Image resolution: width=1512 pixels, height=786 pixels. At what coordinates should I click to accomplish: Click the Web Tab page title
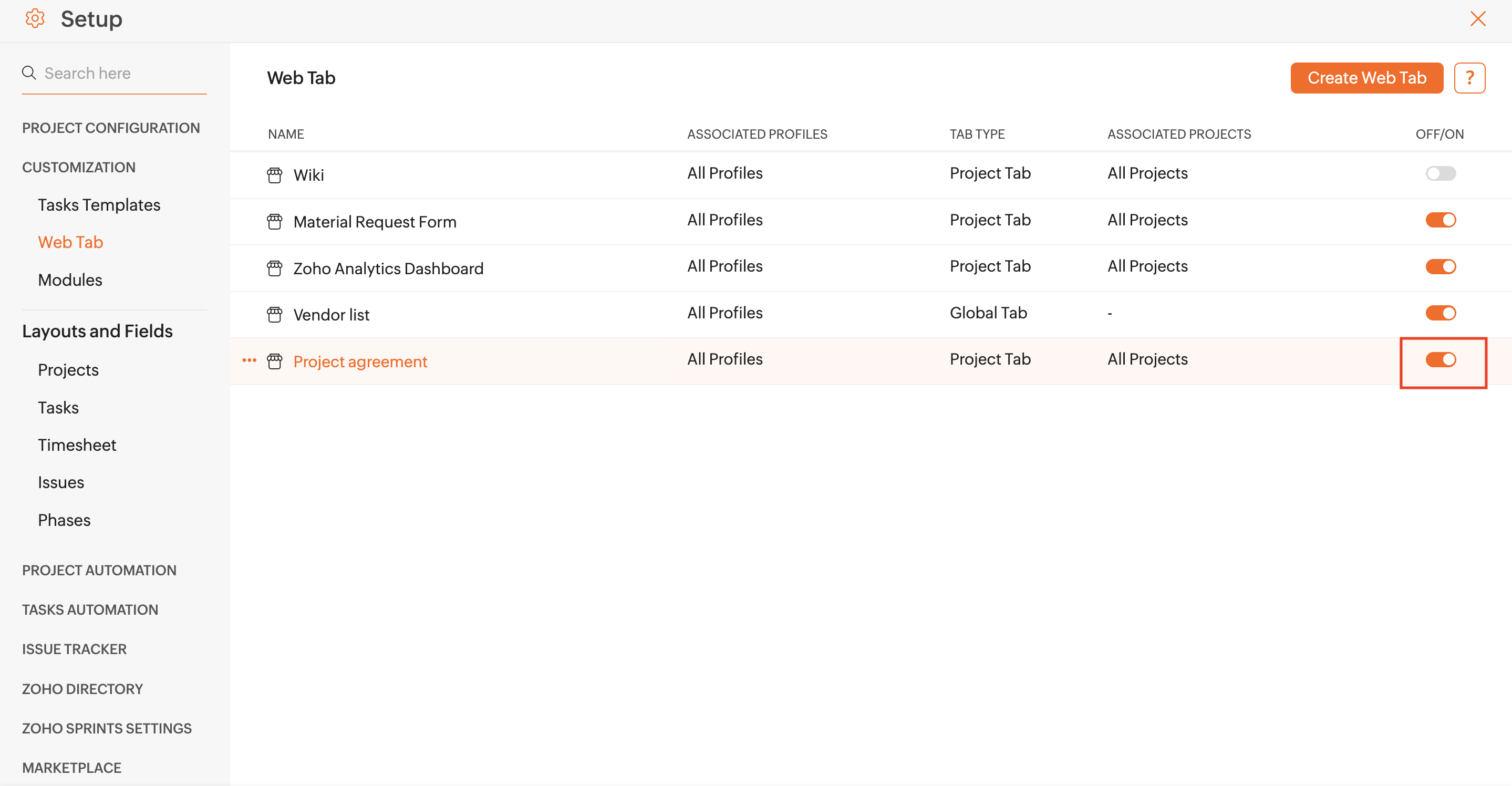pyautogui.click(x=301, y=78)
